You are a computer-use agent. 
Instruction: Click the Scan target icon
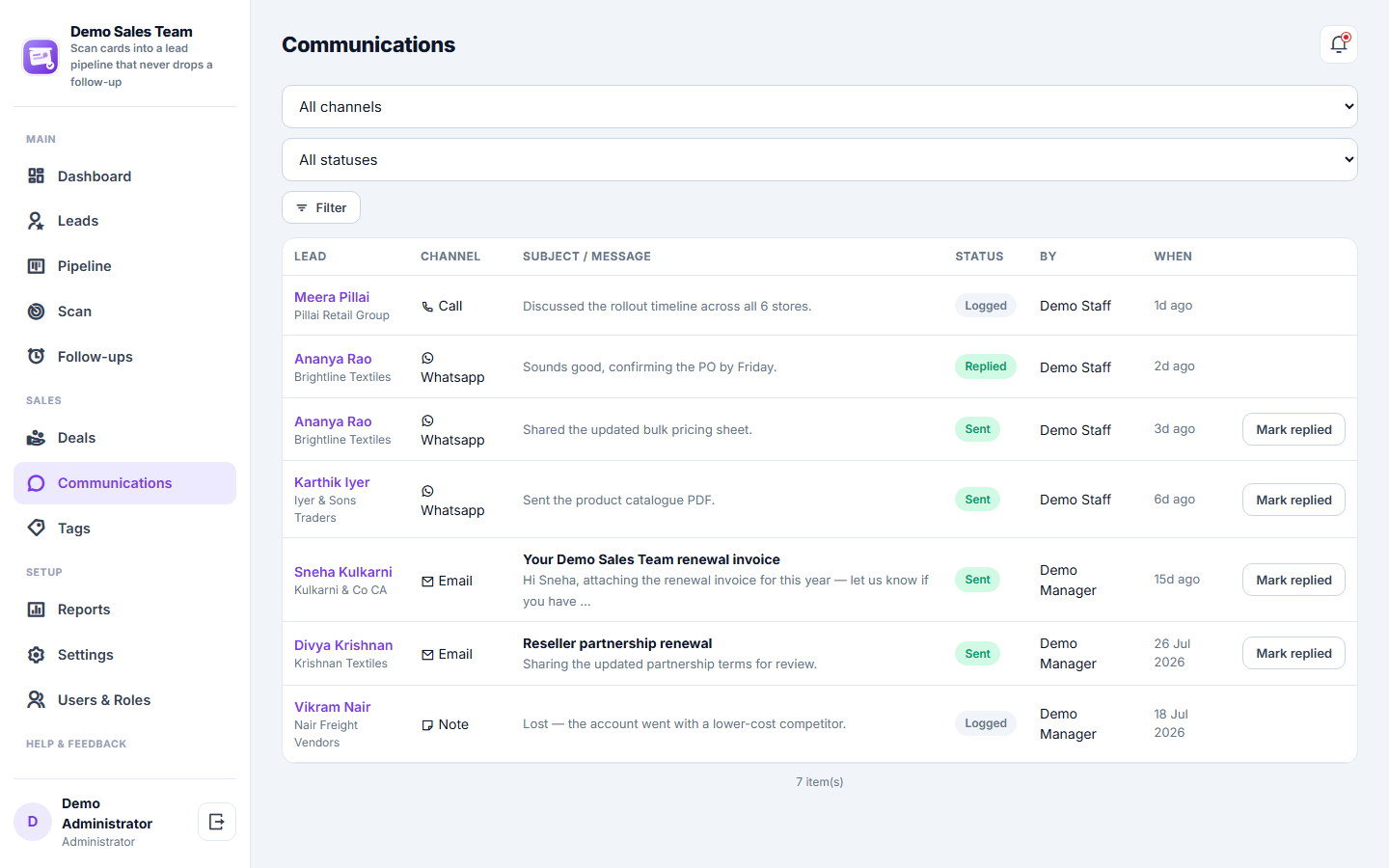[37, 312]
